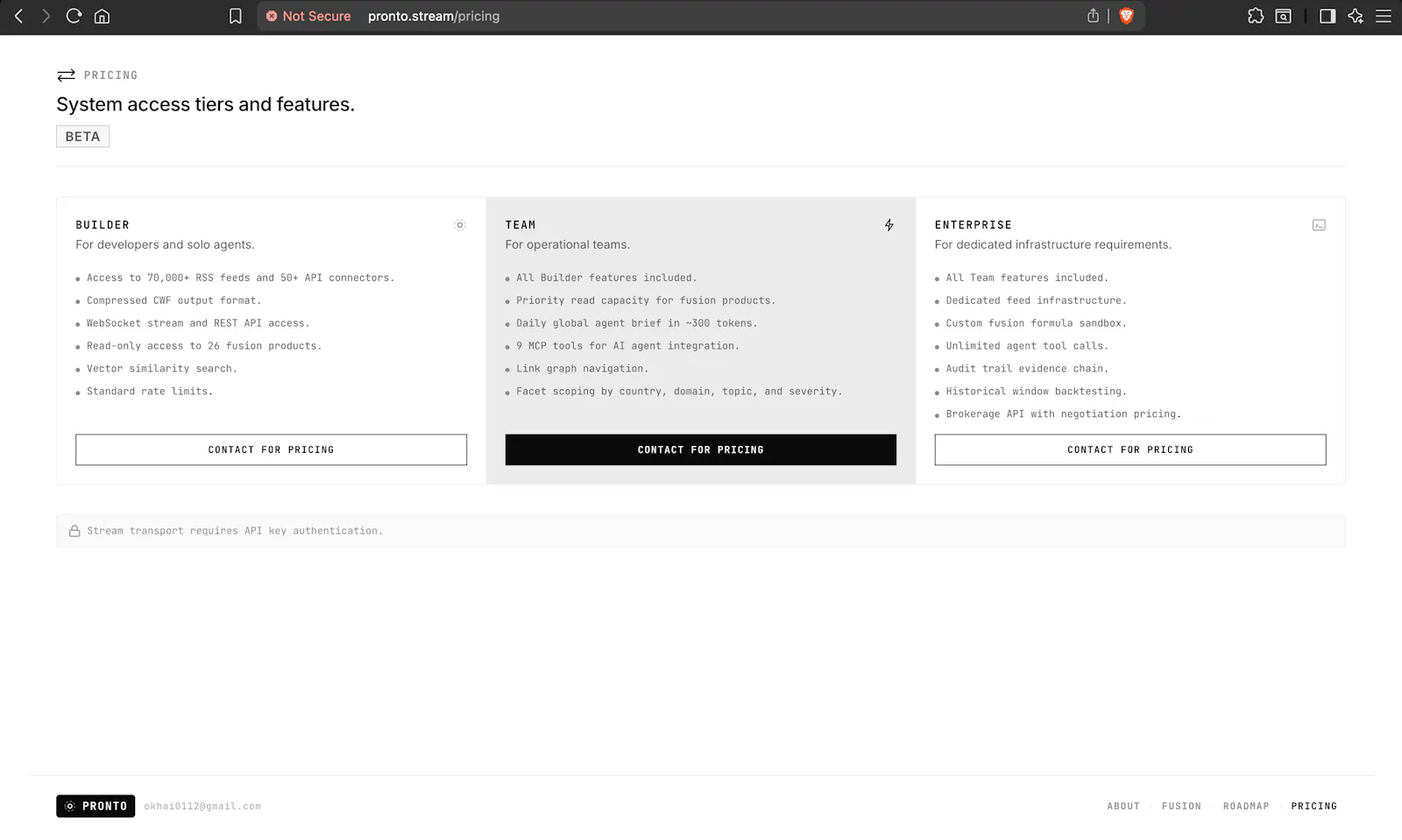This screenshot has width=1402, height=840.
Task: Click 'Brokerage API with negotiation pricing.' line
Action: click(1064, 414)
